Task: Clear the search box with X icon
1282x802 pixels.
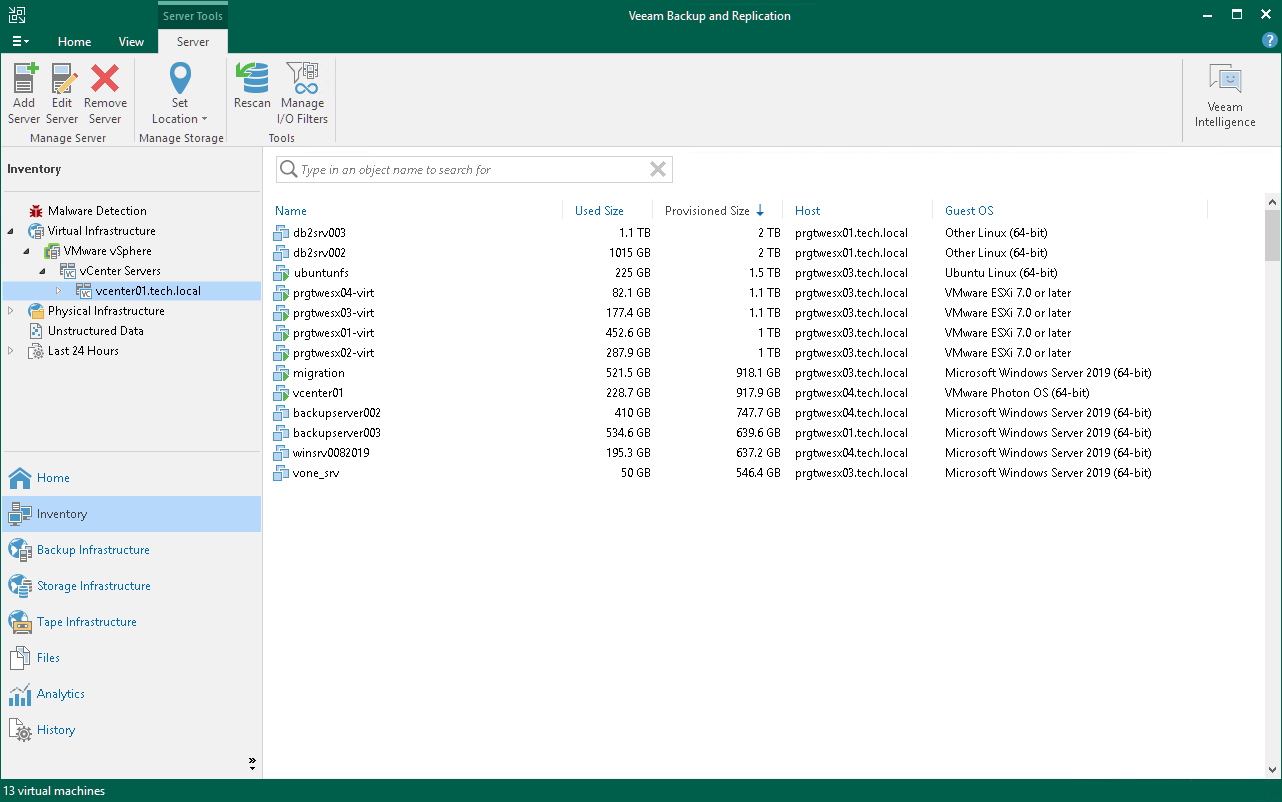Action: pyautogui.click(x=658, y=170)
